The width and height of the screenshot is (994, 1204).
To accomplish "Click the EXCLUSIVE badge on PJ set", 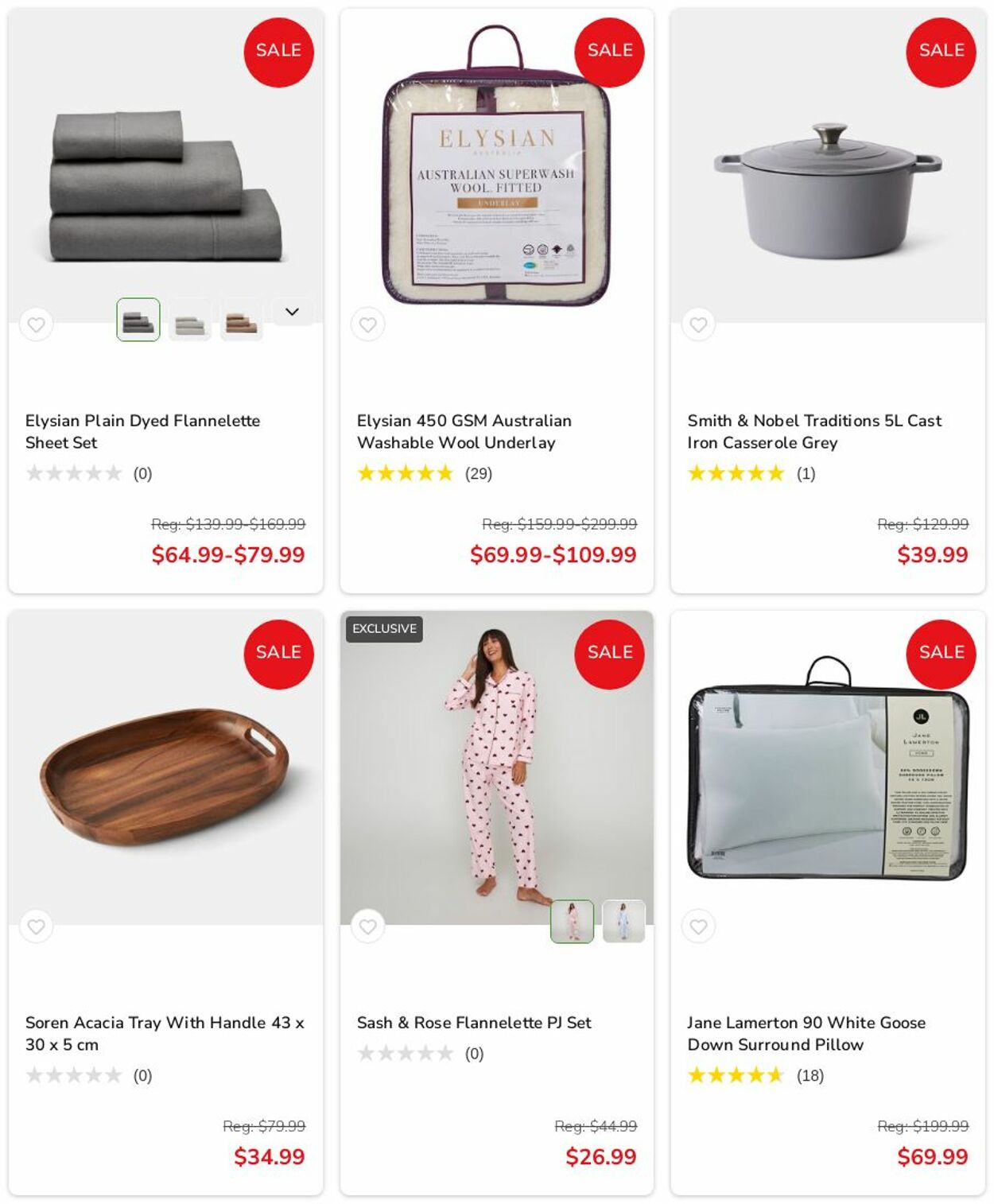I will click(x=384, y=628).
